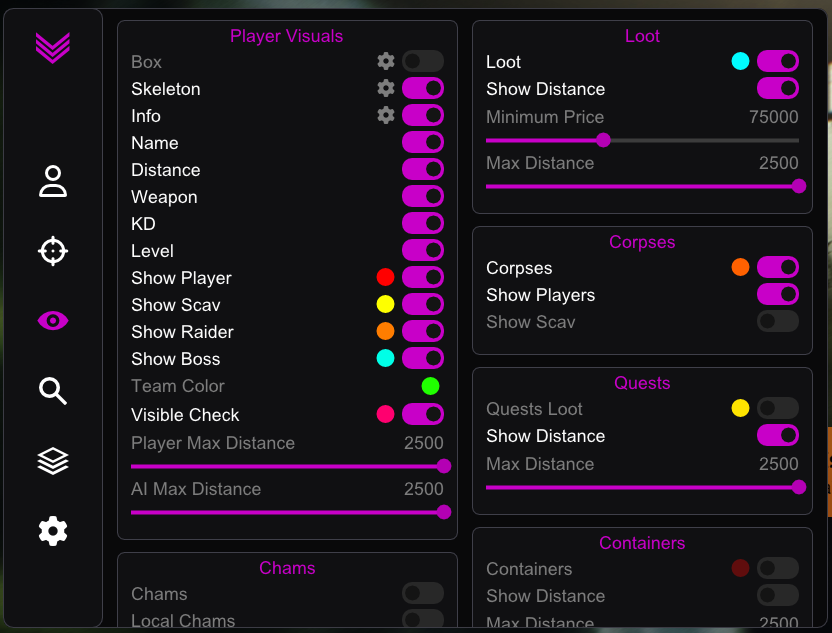832x633 pixels.
Task: Turn on Corpses Show Scav toggle
Action: 778,322
